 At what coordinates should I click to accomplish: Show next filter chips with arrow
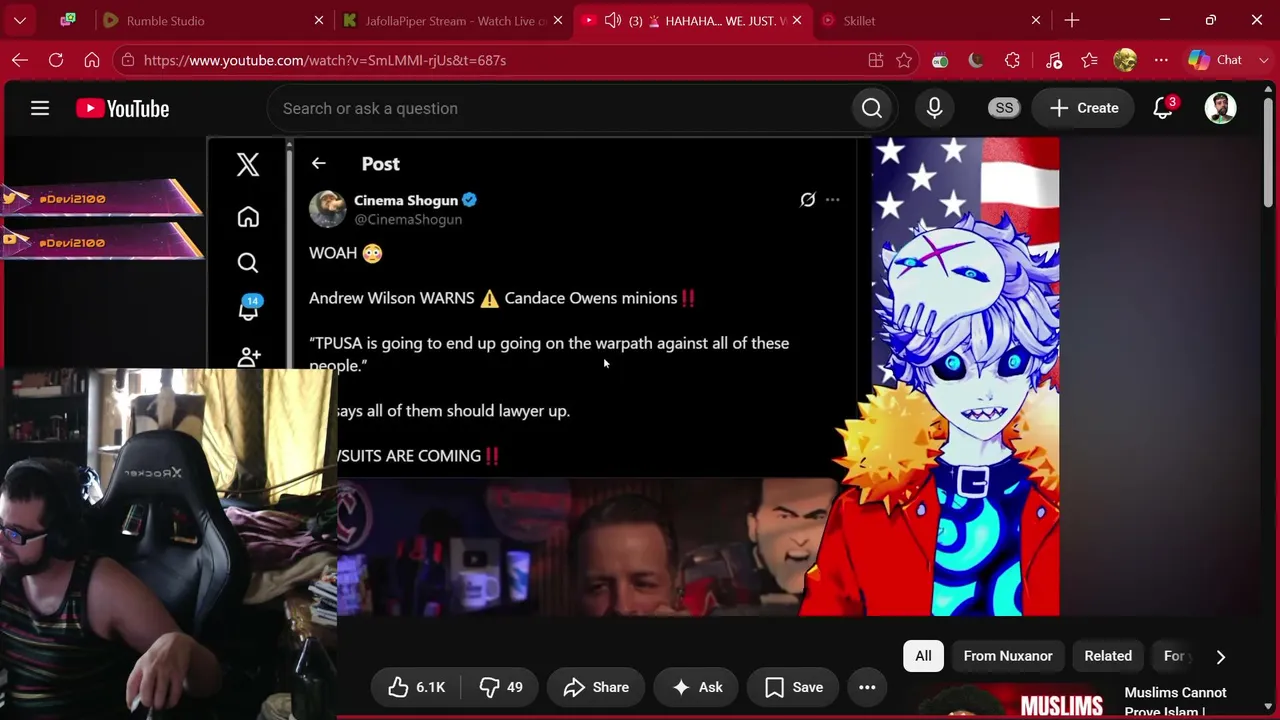(x=1220, y=656)
